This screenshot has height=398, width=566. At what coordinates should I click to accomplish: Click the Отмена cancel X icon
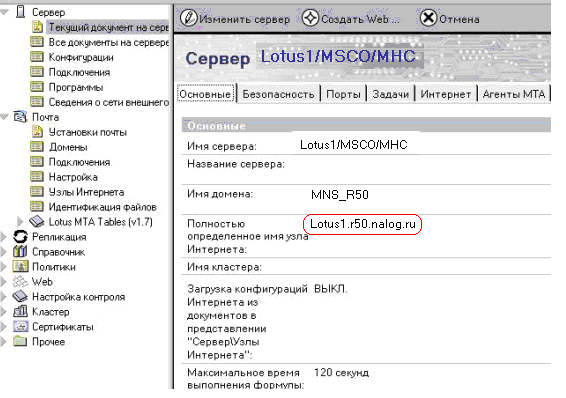[x=428, y=18]
